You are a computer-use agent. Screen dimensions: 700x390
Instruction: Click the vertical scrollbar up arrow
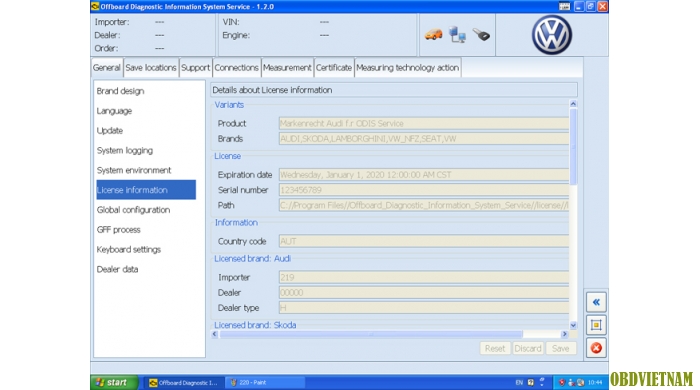point(573,104)
